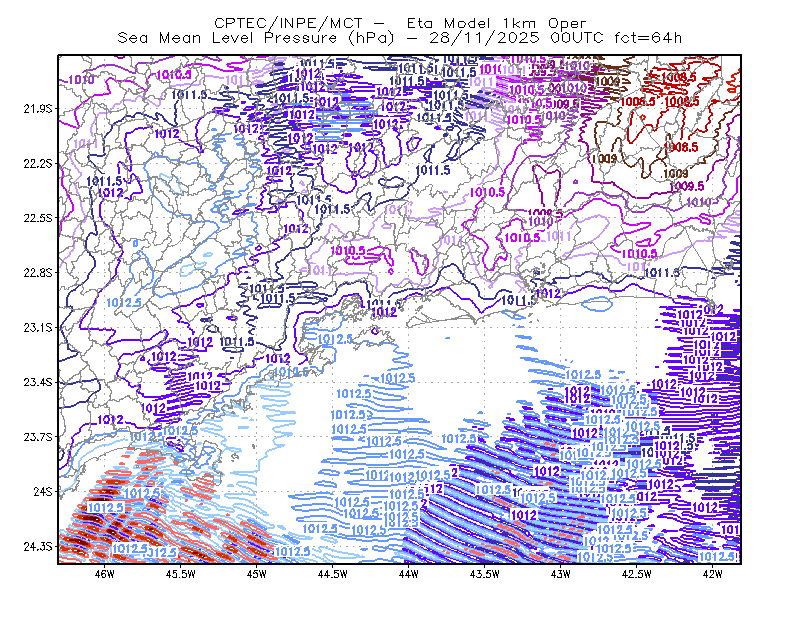Click the 23.1S latitude tick label

tap(37, 327)
